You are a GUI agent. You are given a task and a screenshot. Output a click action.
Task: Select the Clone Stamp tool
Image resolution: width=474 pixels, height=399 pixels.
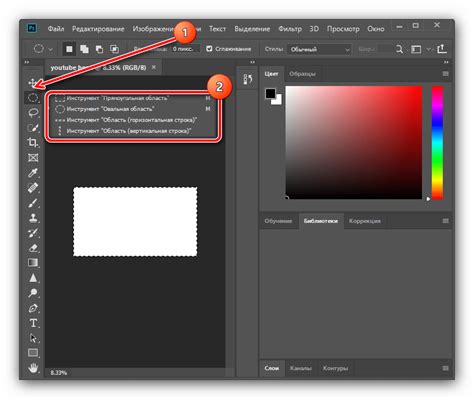pos(33,218)
